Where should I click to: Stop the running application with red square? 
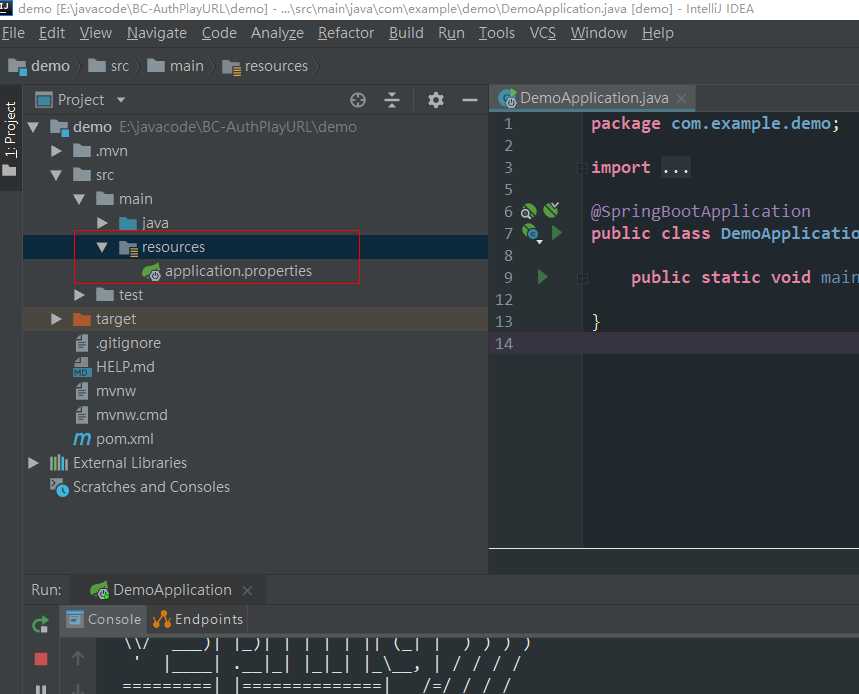click(41, 659)
